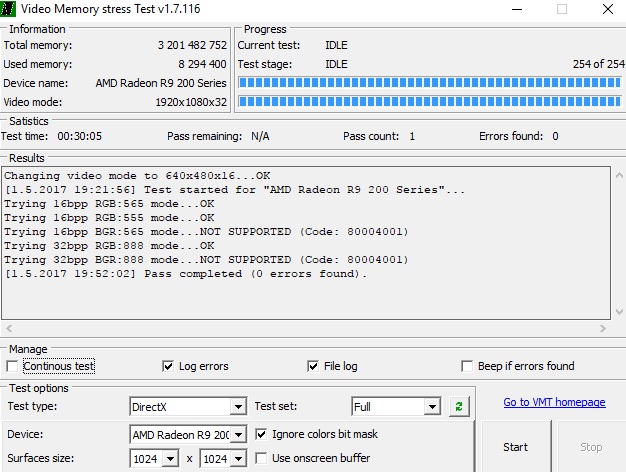The height and width of the screenshot is (472, 626).
Task: Minimize the Video Memory stress Test window
Action: [x=517, y=9]
